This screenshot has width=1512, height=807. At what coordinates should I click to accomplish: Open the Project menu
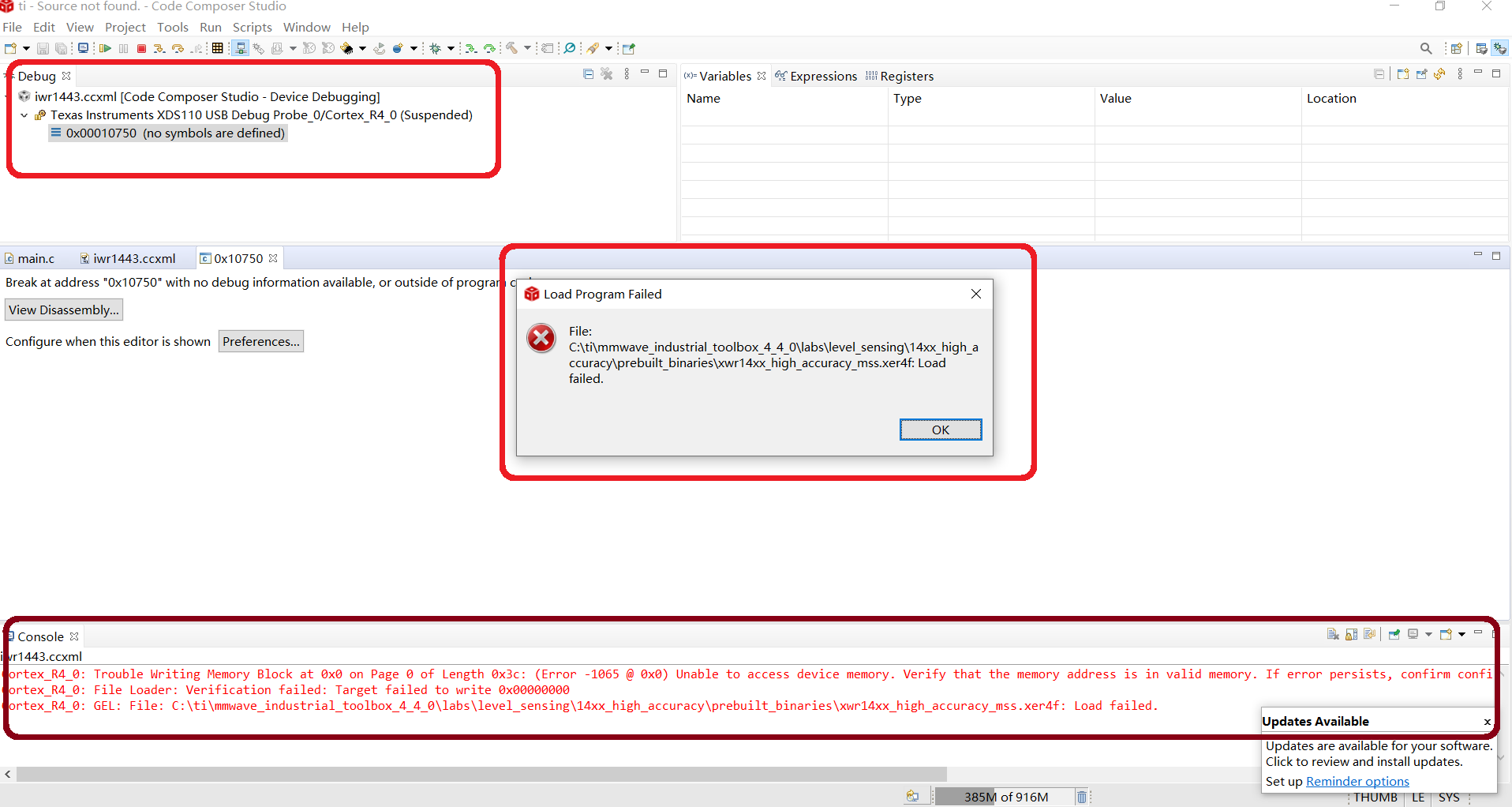tap(125, 27)
